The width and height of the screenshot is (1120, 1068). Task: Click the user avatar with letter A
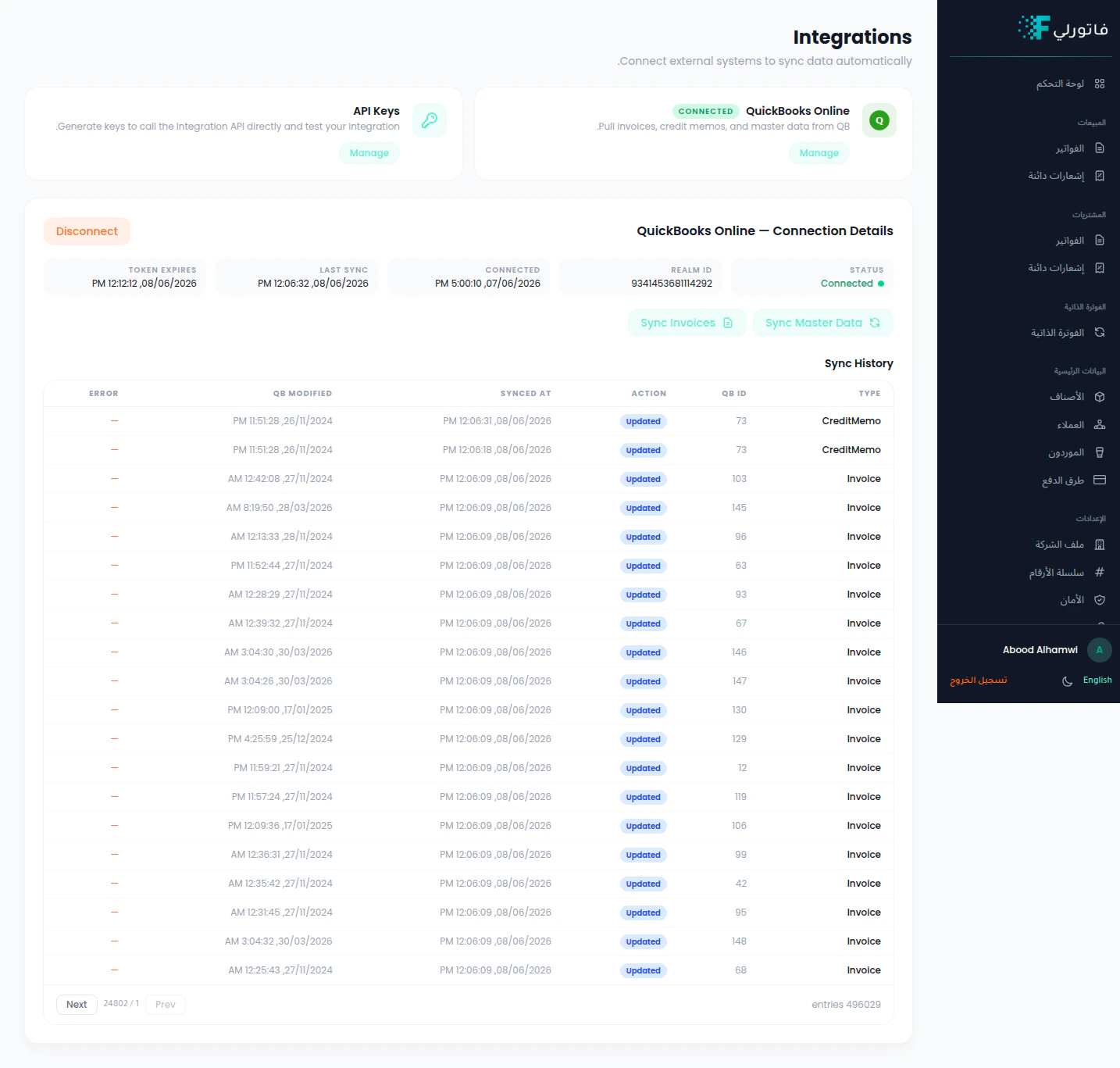click(x=1100, y=650)
